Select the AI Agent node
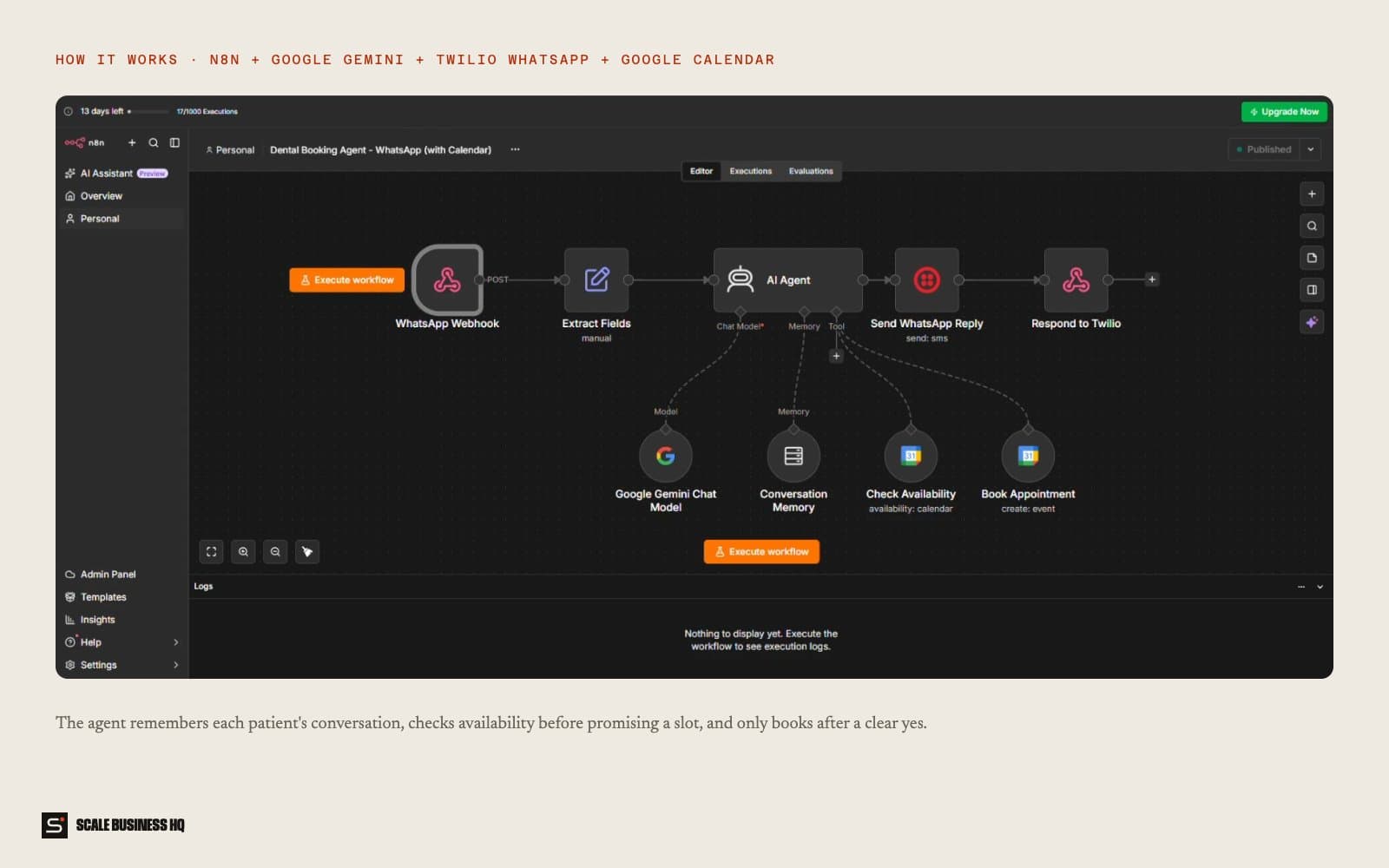 788,279
